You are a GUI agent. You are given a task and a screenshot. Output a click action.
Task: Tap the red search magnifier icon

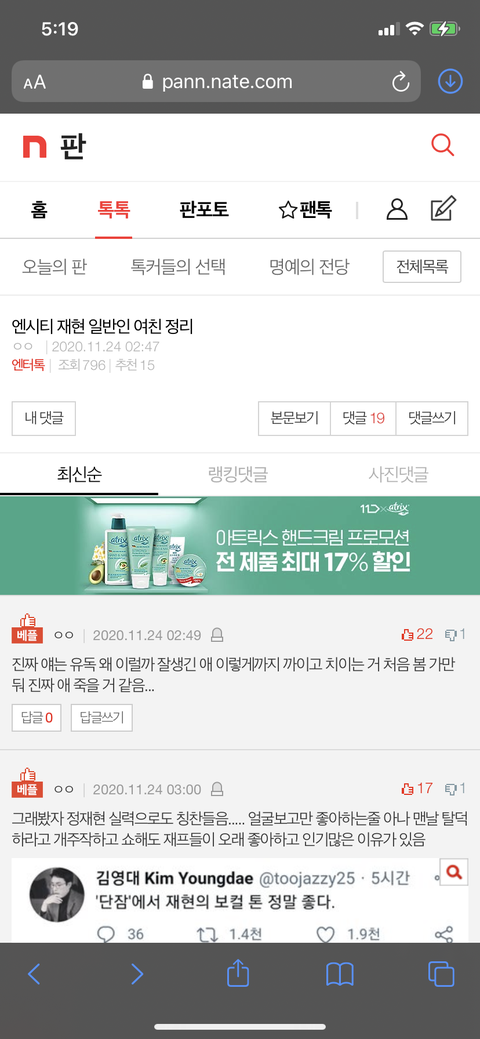click(442, 144)
